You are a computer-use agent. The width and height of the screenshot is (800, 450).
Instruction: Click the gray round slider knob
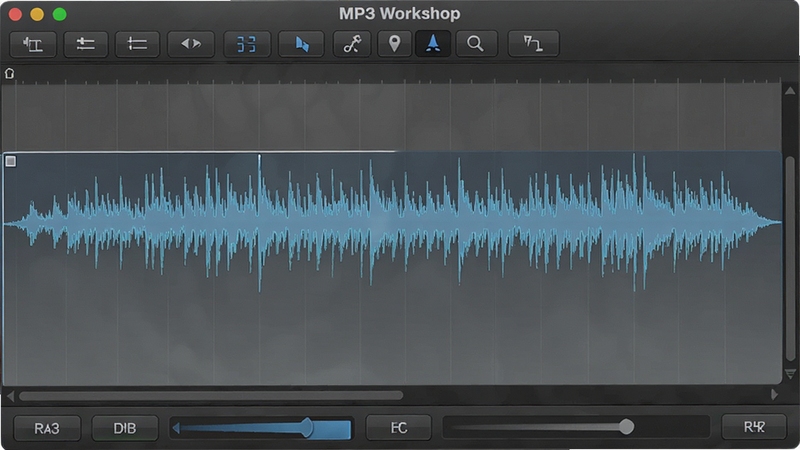click(627, 427)
